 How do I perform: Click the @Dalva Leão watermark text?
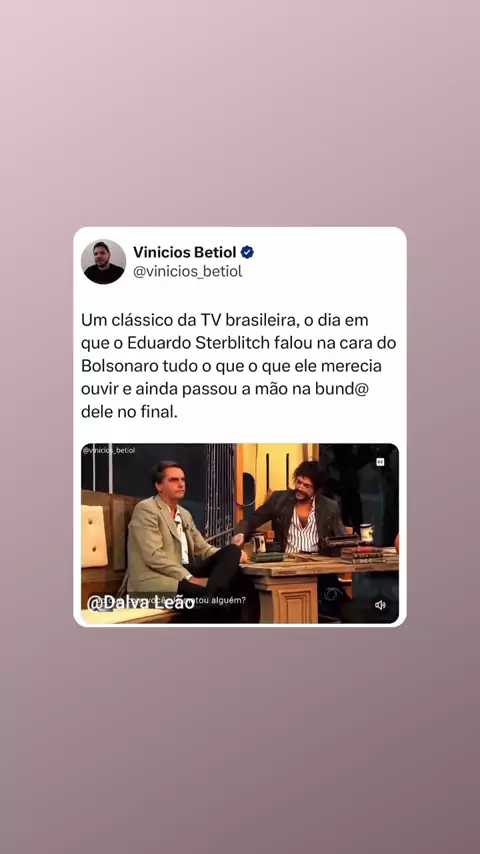click(x=141, y=603)
